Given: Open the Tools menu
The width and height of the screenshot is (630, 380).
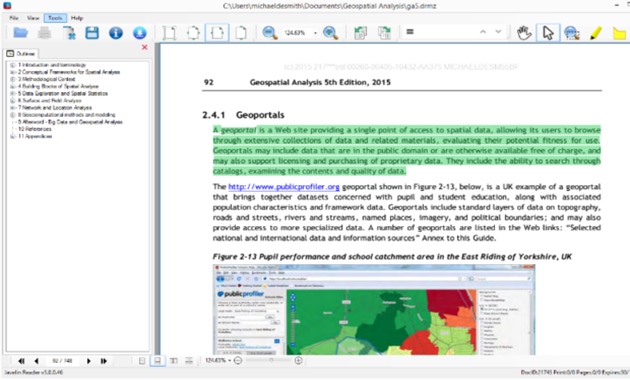Looking at the screenshot, I should pos(55,18).
